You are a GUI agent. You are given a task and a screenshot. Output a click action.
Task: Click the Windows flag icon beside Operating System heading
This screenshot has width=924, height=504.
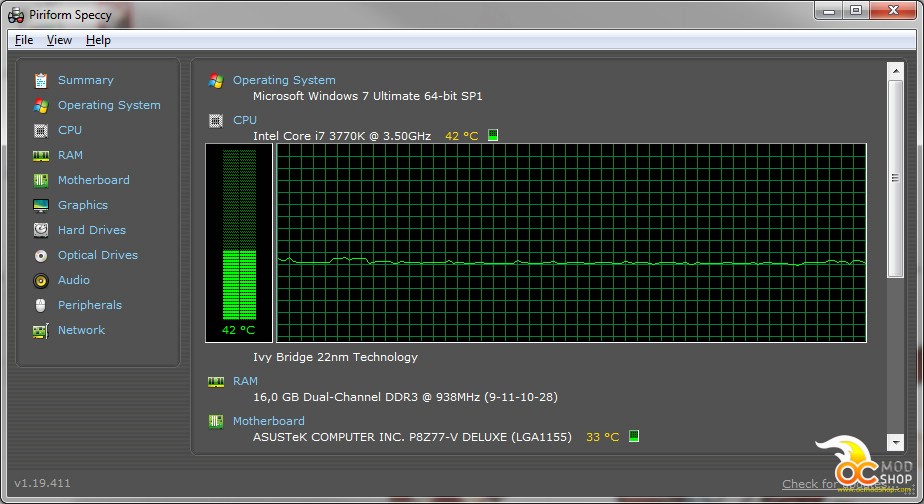point(216,81)
